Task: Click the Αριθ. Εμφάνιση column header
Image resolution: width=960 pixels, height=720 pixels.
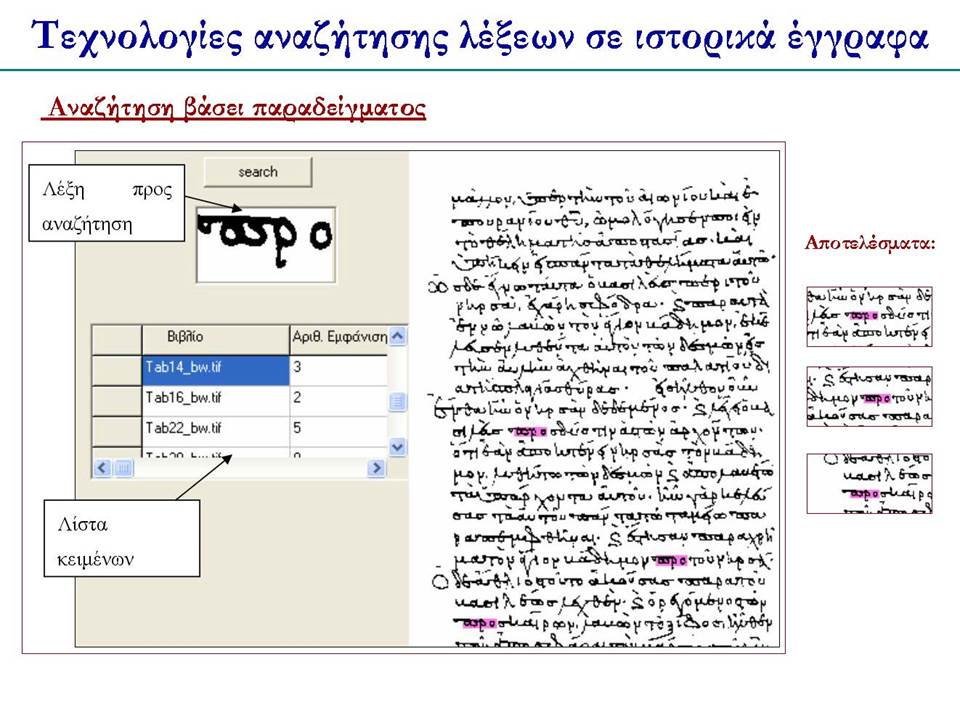Action: click(339, 339)
